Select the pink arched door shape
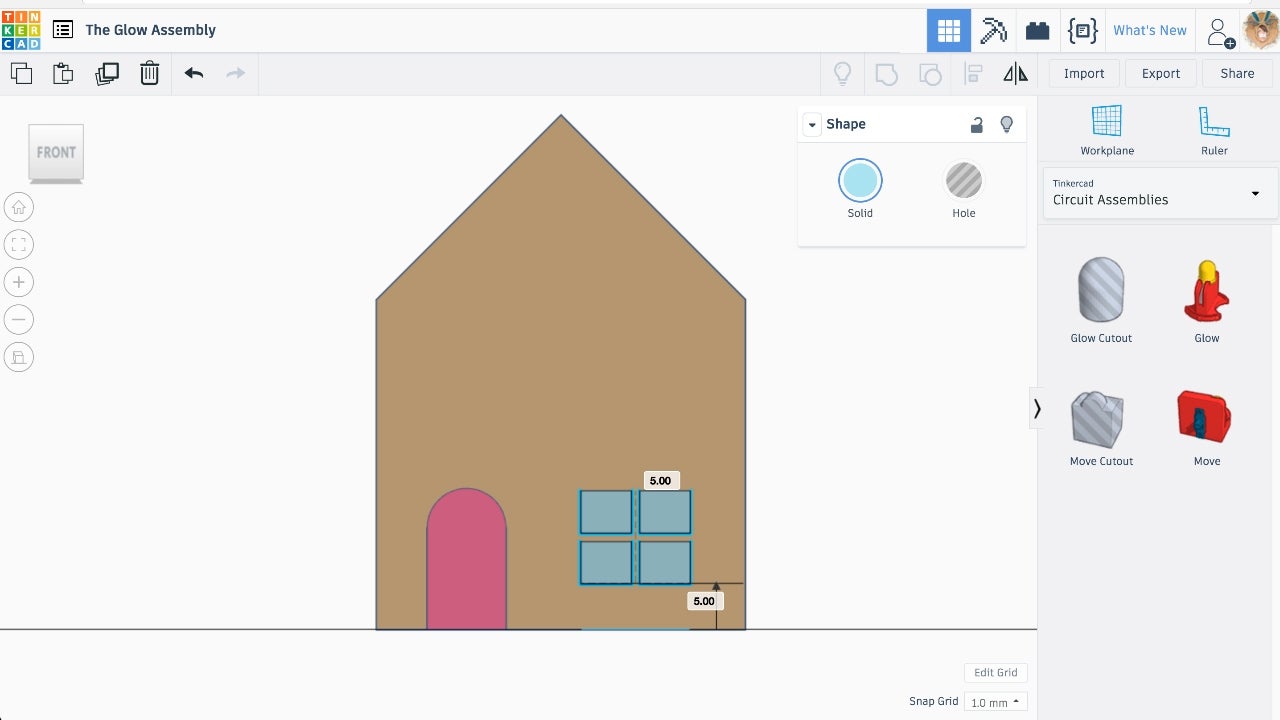This screenshot has width=1280, height=720. [x=467, y=559]
